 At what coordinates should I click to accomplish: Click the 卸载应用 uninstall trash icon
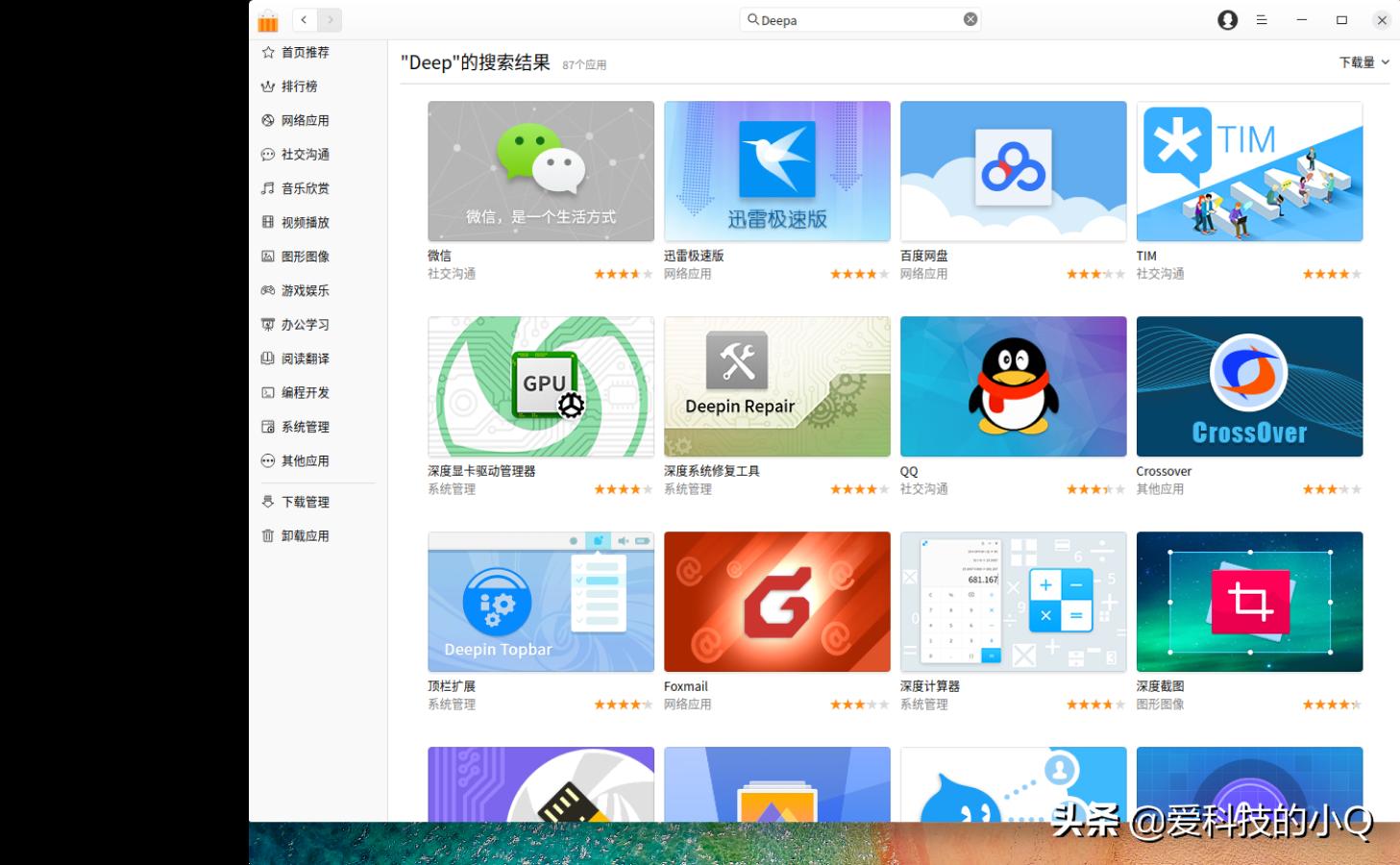pyautogui.click(x=268, y=535)
